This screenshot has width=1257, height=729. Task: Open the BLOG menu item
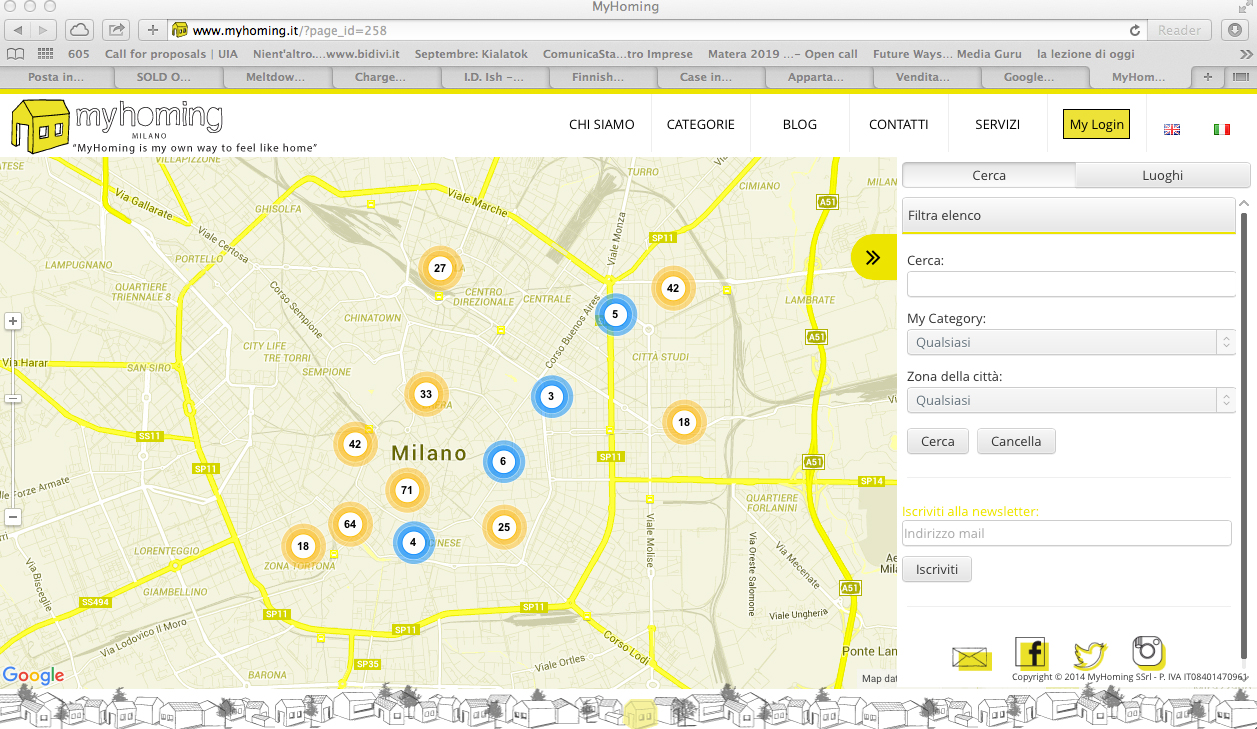(800, 125)
